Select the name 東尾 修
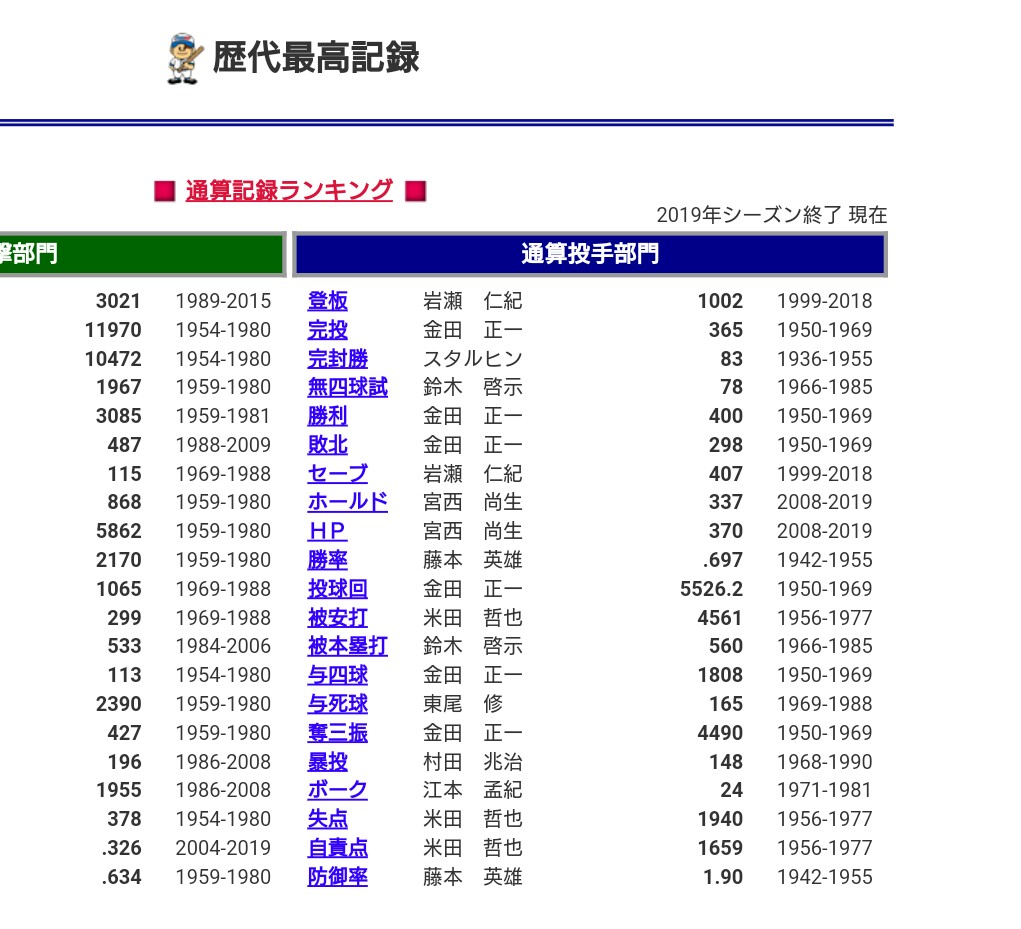Viewport: 1021px width, 929px height. click(463, 704)
